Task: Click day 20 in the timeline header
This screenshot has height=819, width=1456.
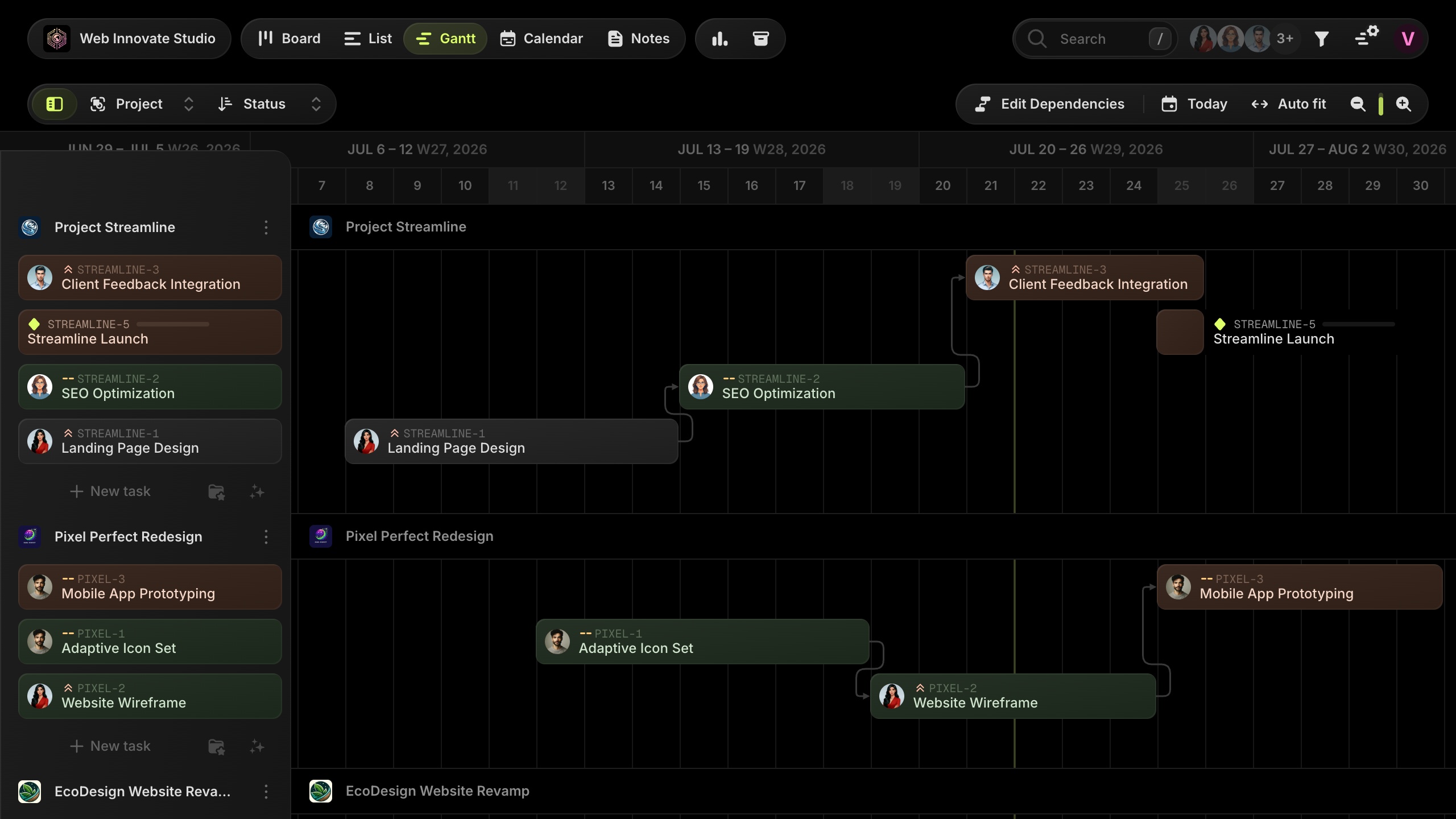Action: pos(943,185)
